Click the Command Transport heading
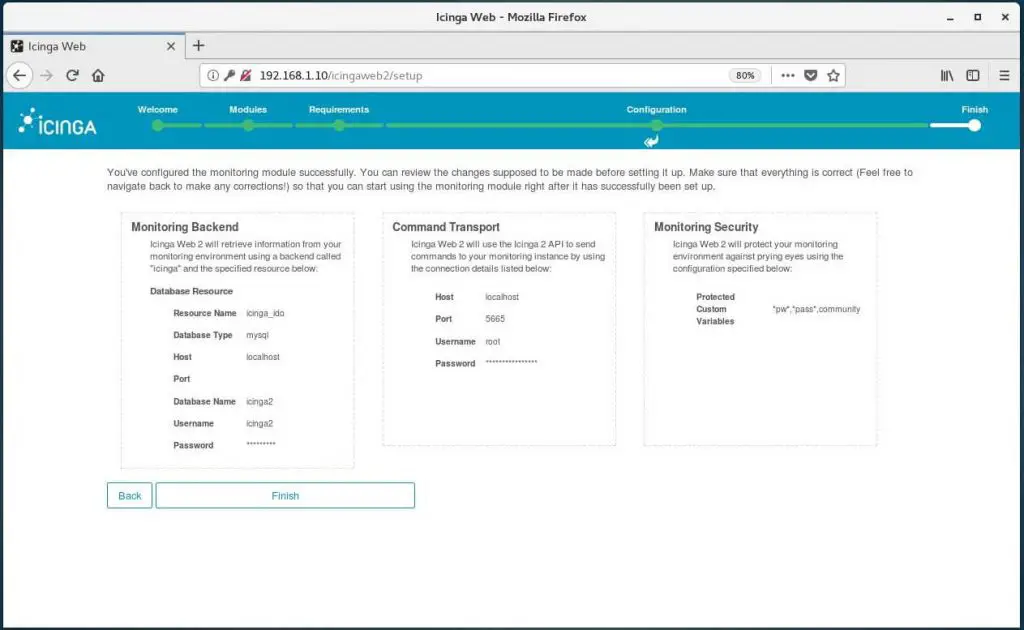Screen dimensions: 1024x630 pos(446,227)
